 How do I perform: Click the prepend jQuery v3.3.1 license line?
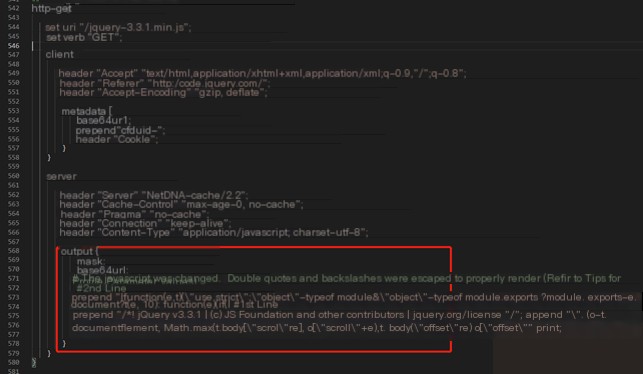(x=339, y=315)
